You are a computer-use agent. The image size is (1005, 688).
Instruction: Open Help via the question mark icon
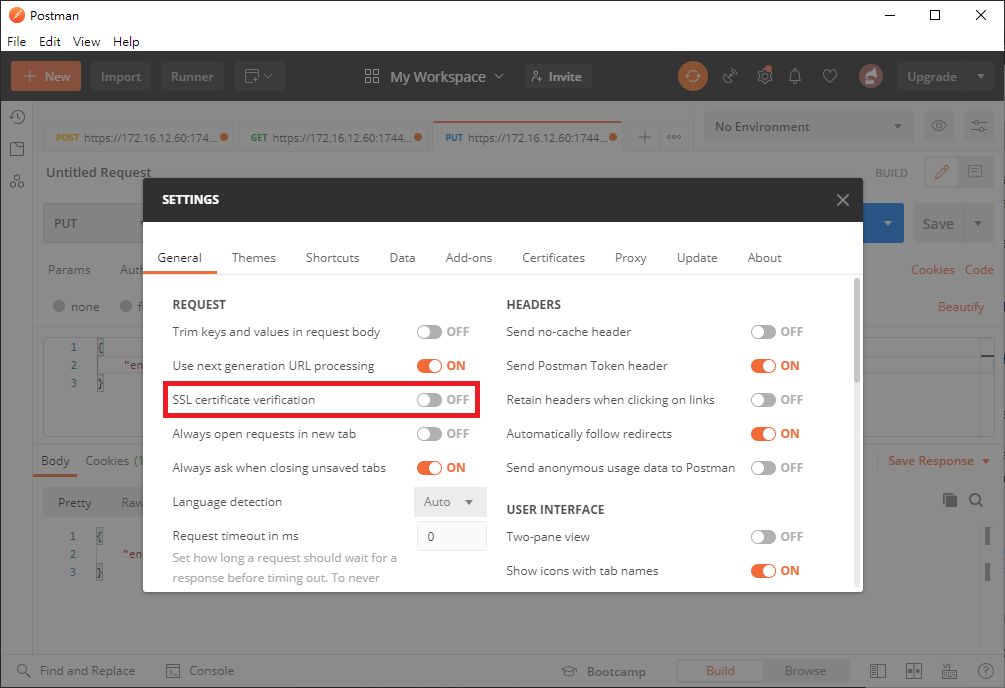coord(986,670)
